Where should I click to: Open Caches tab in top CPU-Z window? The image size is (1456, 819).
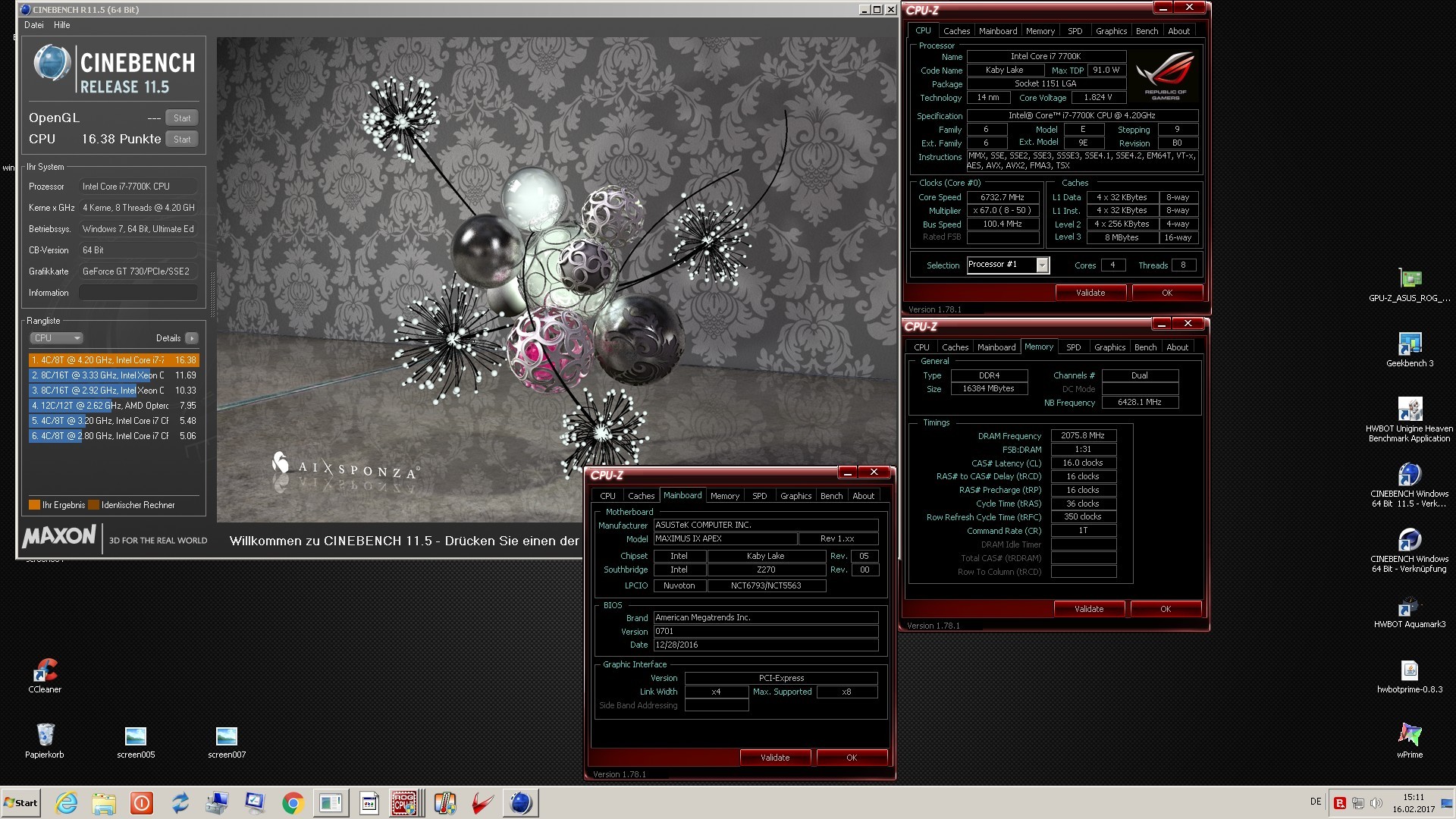pyautogui.click(x=956, y=31)
